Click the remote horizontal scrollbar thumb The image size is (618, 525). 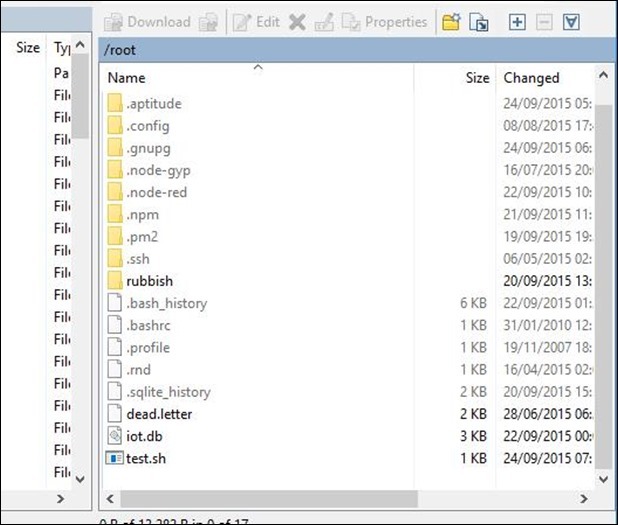pyautogui.click(x=269, y=499)
